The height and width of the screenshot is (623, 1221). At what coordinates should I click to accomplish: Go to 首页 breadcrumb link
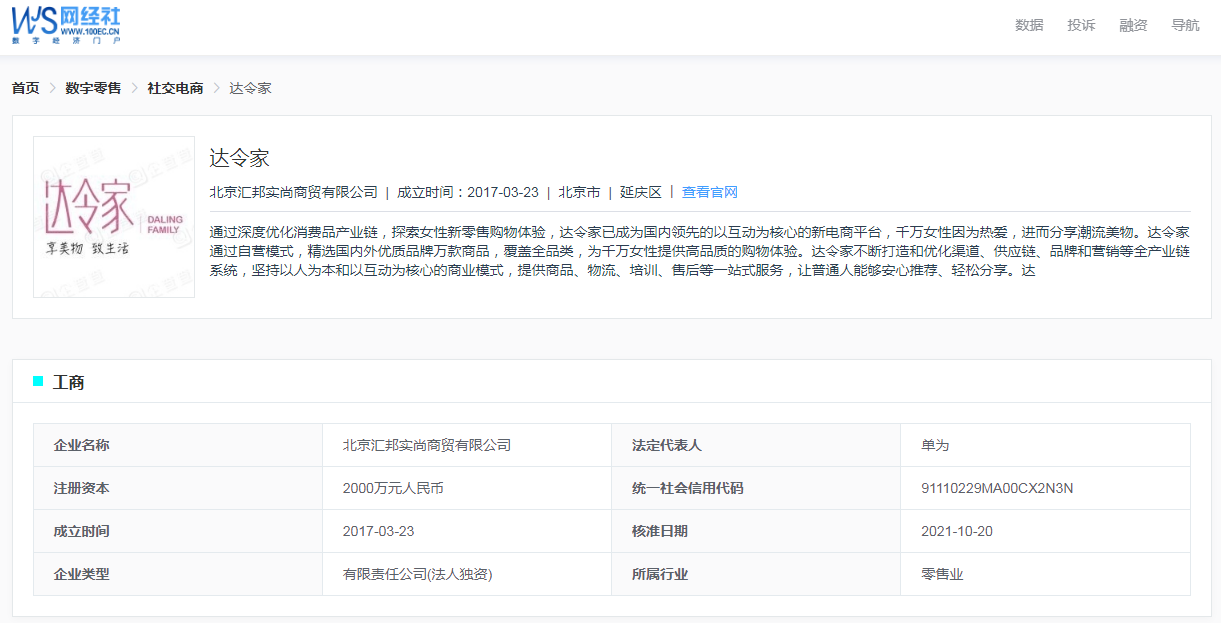(25, 88)
